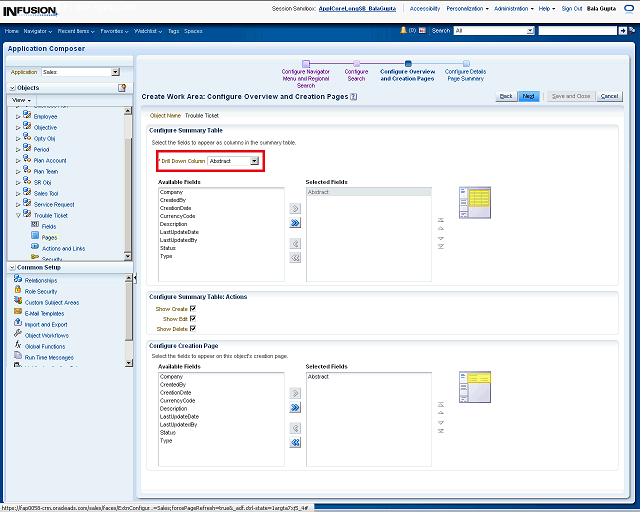The width and height of the screenshot is (640, 512).
Task: Disable the Show Delete checkbox
Action: point(193,329)
